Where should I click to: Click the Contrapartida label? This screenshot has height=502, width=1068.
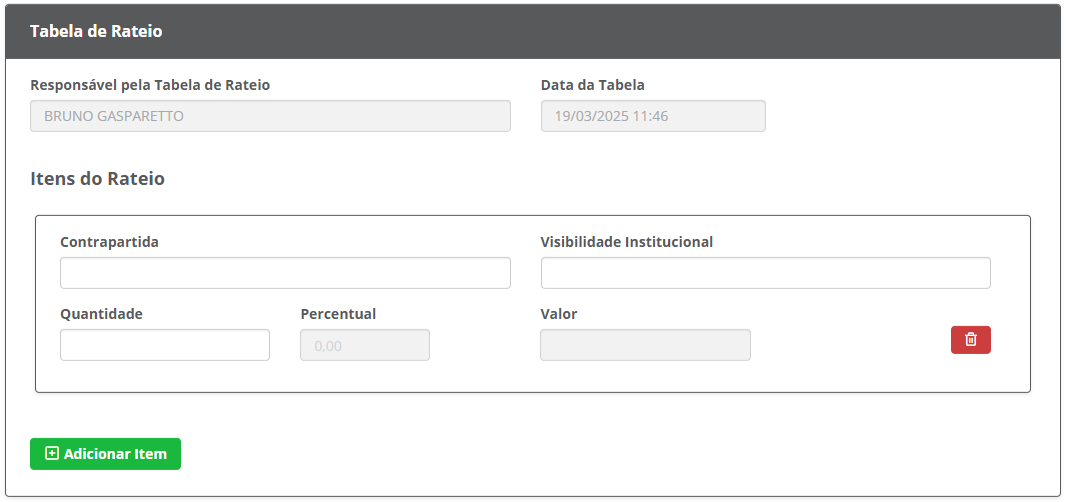[110, 242]
